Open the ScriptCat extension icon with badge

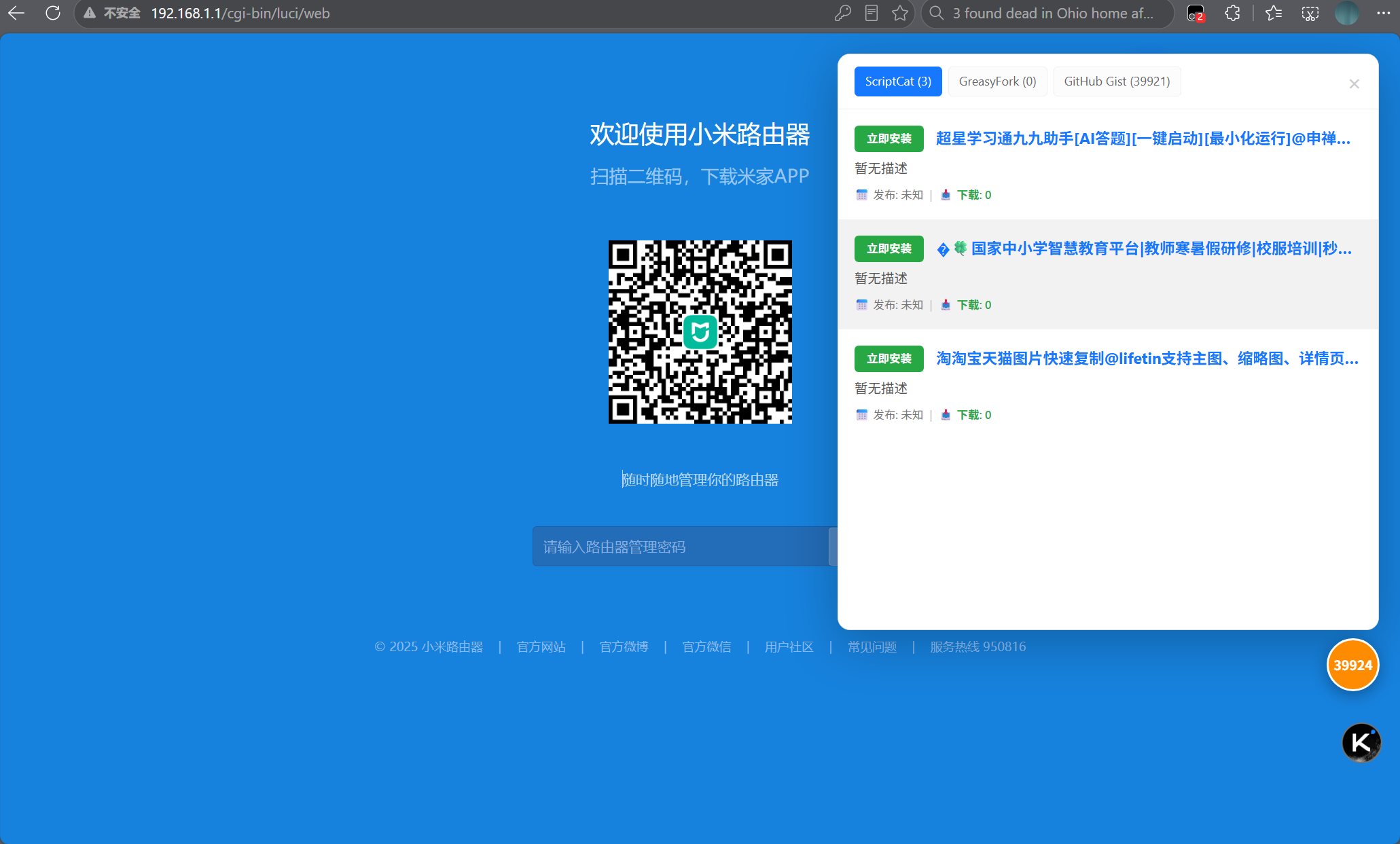(x=1196, y=13)
